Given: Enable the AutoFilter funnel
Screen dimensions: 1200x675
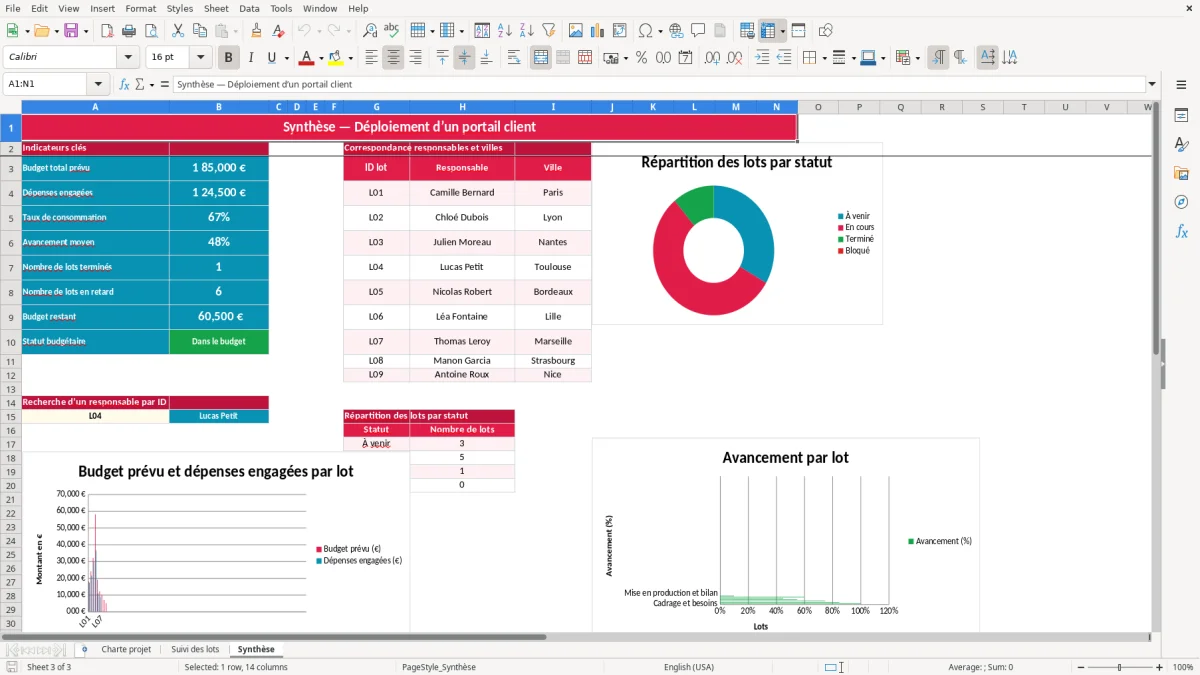Looking at the screenshot, I should coord(548,31).
